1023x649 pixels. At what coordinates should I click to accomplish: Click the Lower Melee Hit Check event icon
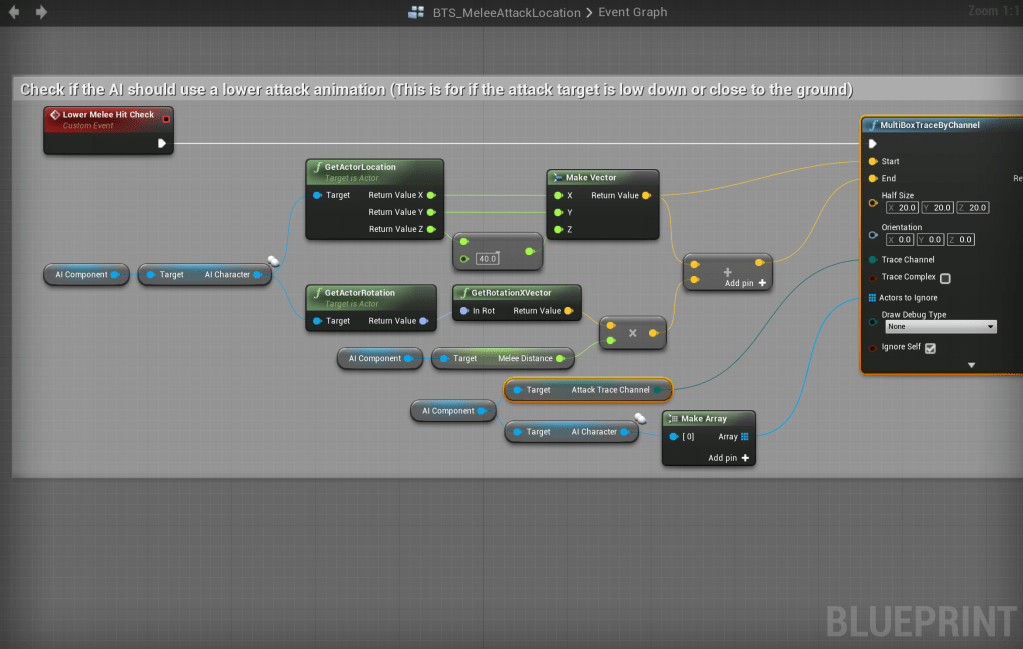click(x=55, y=114)
